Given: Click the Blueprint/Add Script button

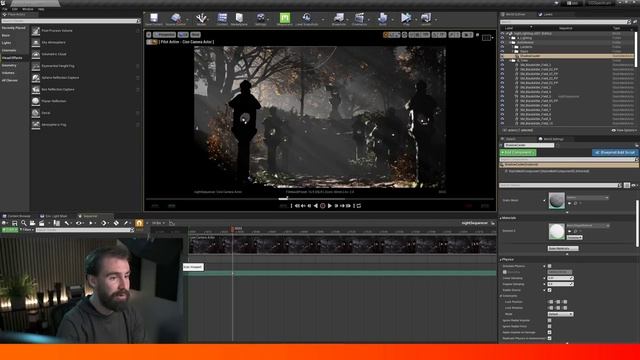Looking at the screenshot, I should (x=615, y=153).
